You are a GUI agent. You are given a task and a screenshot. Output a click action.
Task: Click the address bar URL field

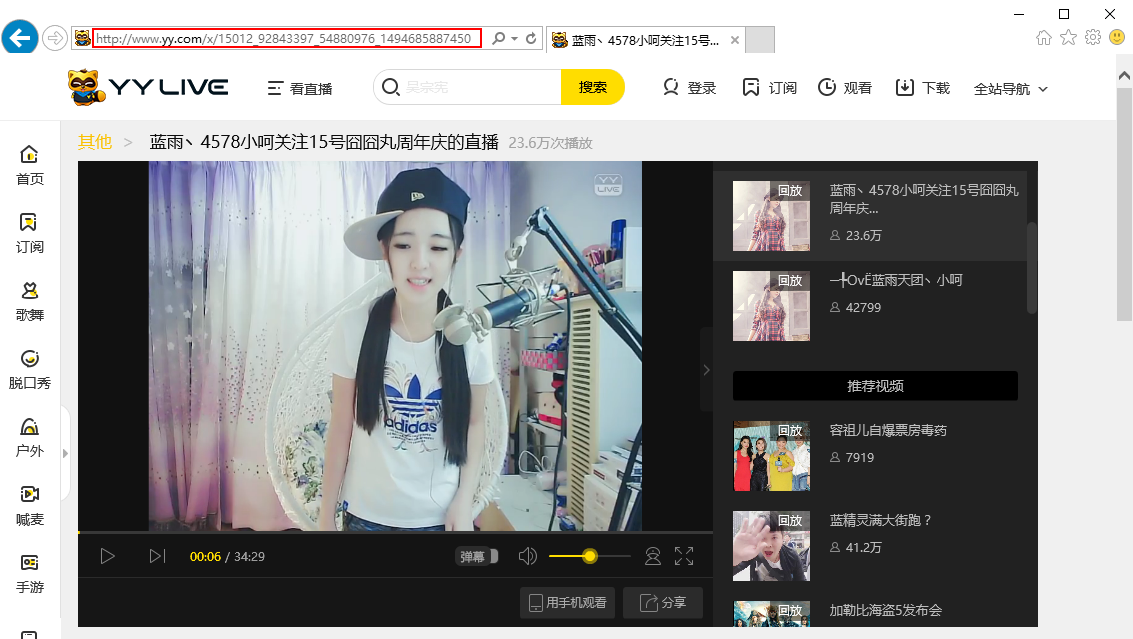pyautogui.click(x=287, y=38)
